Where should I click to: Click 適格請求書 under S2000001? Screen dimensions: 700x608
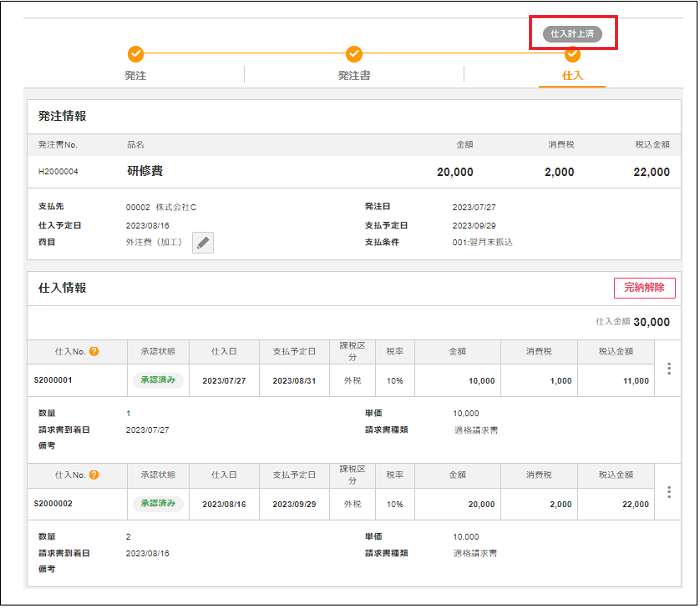point(476,430)
